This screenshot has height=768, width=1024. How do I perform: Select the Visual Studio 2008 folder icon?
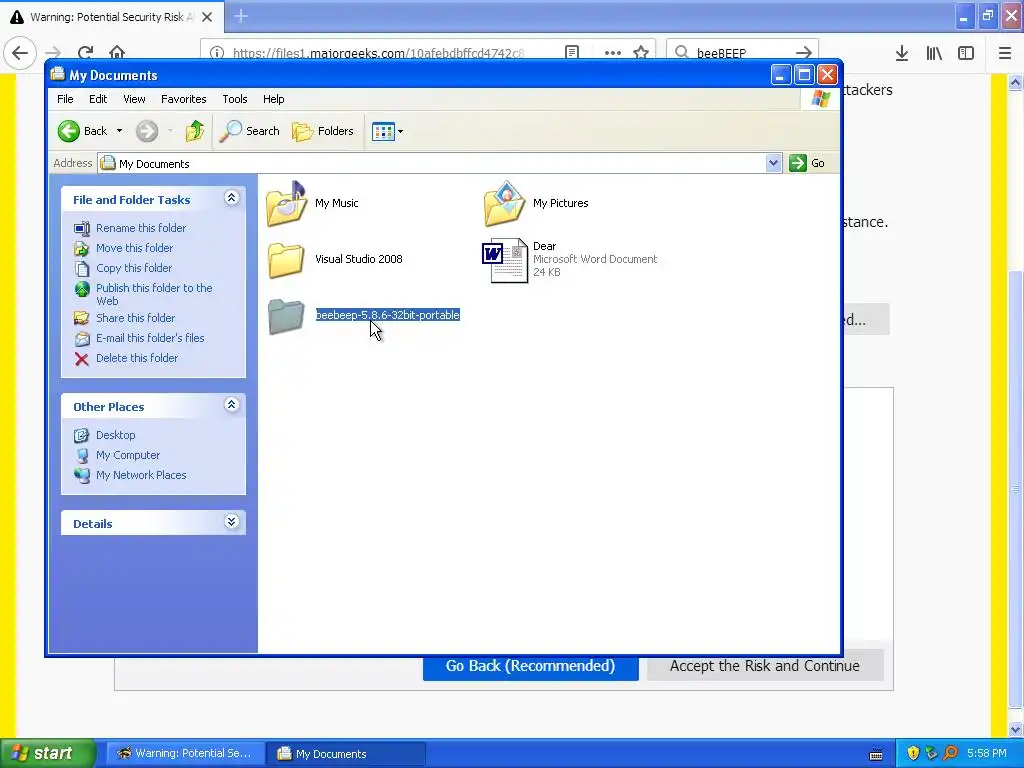tap(286, 260)
